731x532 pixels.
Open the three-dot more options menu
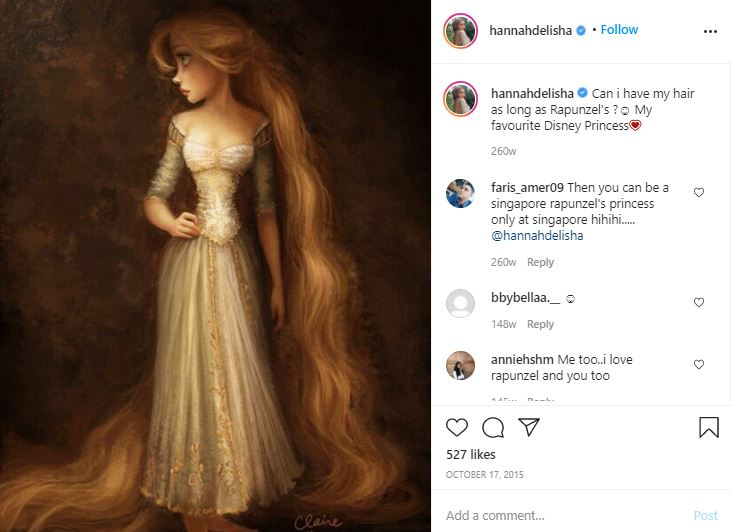pos(710,31)
